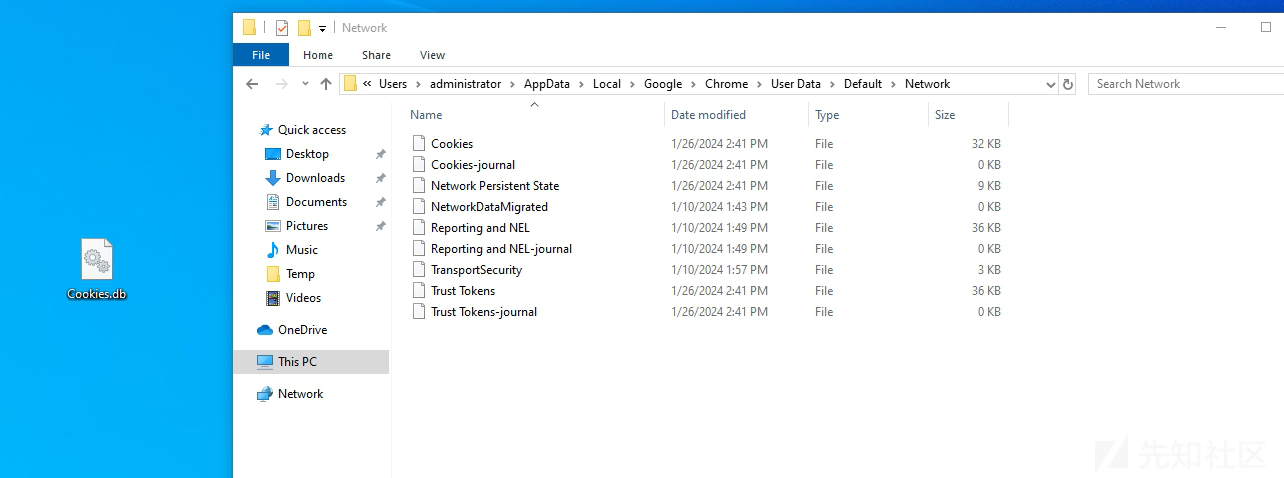This screenshot has width=1284, height=478.
Task: Sort by the Type column header
Action: 827,115
